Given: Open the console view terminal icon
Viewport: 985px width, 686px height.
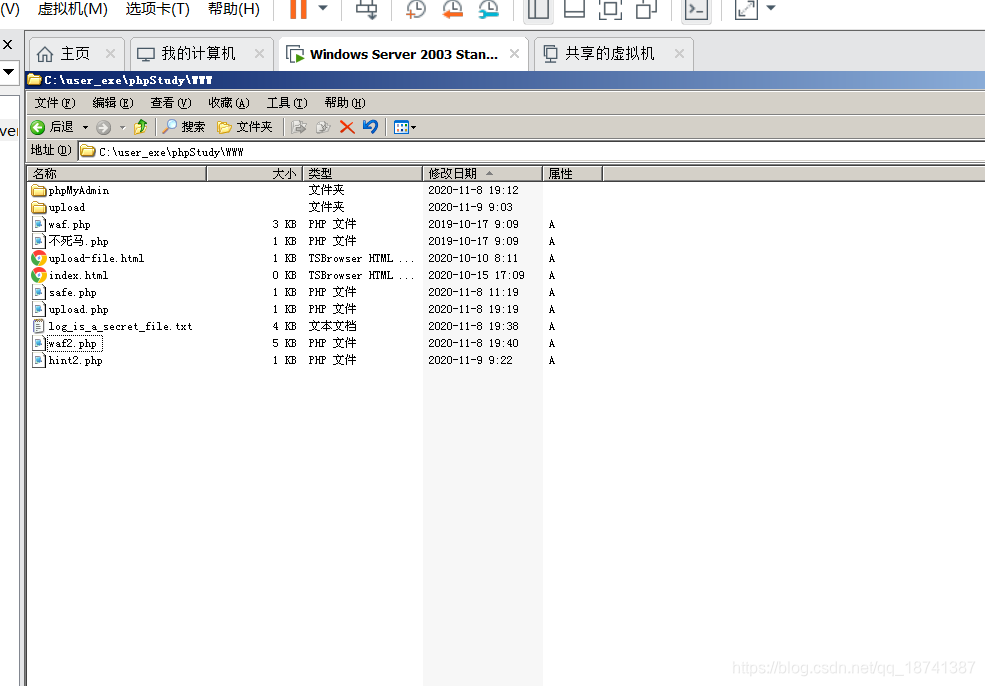Looking at the screenshot, I should point(696,9).
